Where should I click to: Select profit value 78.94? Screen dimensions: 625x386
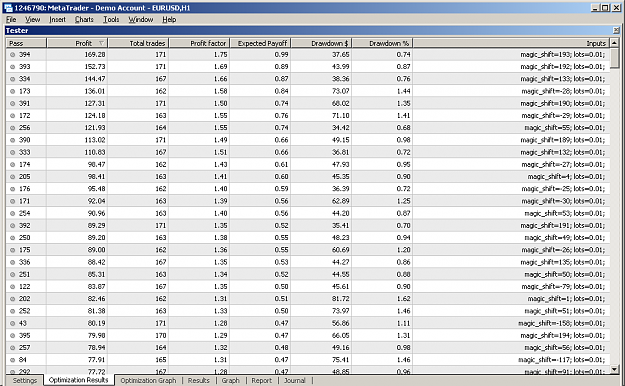pyautogui.click(x=96, y=348)
